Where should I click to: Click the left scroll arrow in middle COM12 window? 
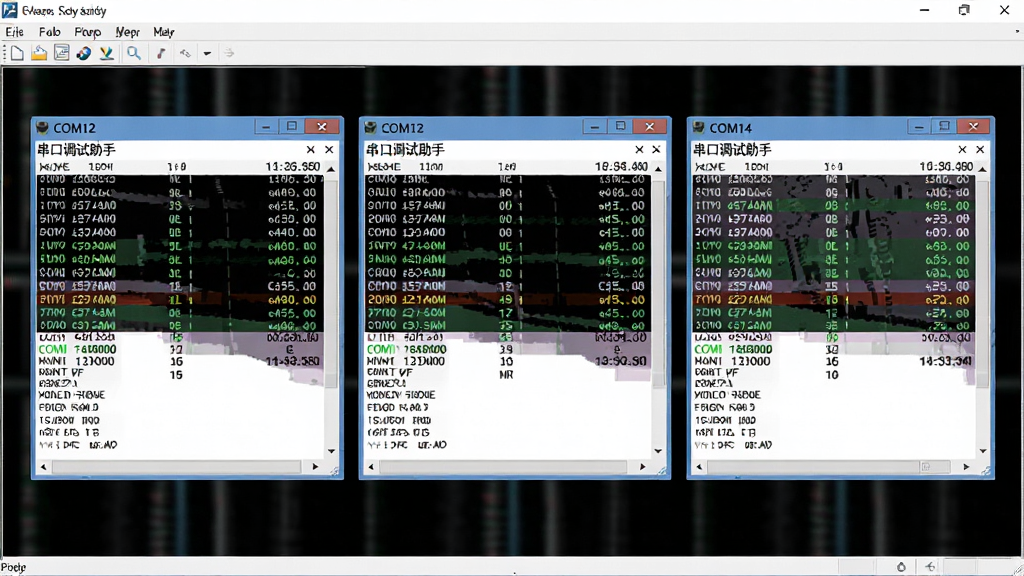[x=372, y=467]
